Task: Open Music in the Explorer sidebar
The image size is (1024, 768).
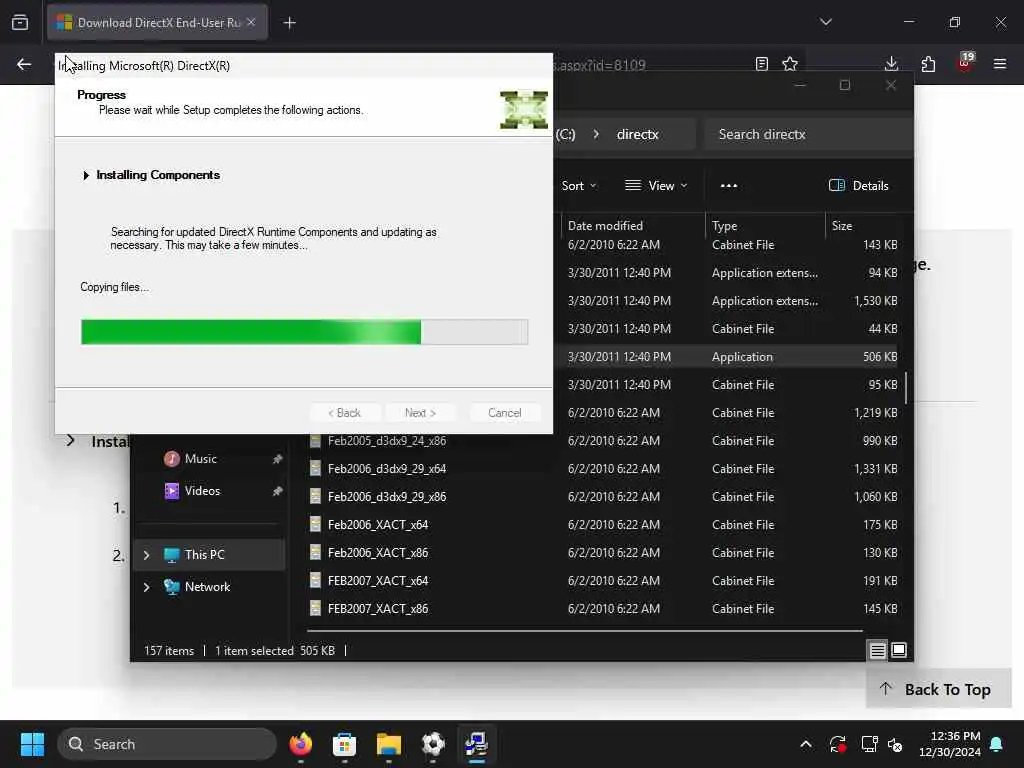Action: [x=200, y=458]
